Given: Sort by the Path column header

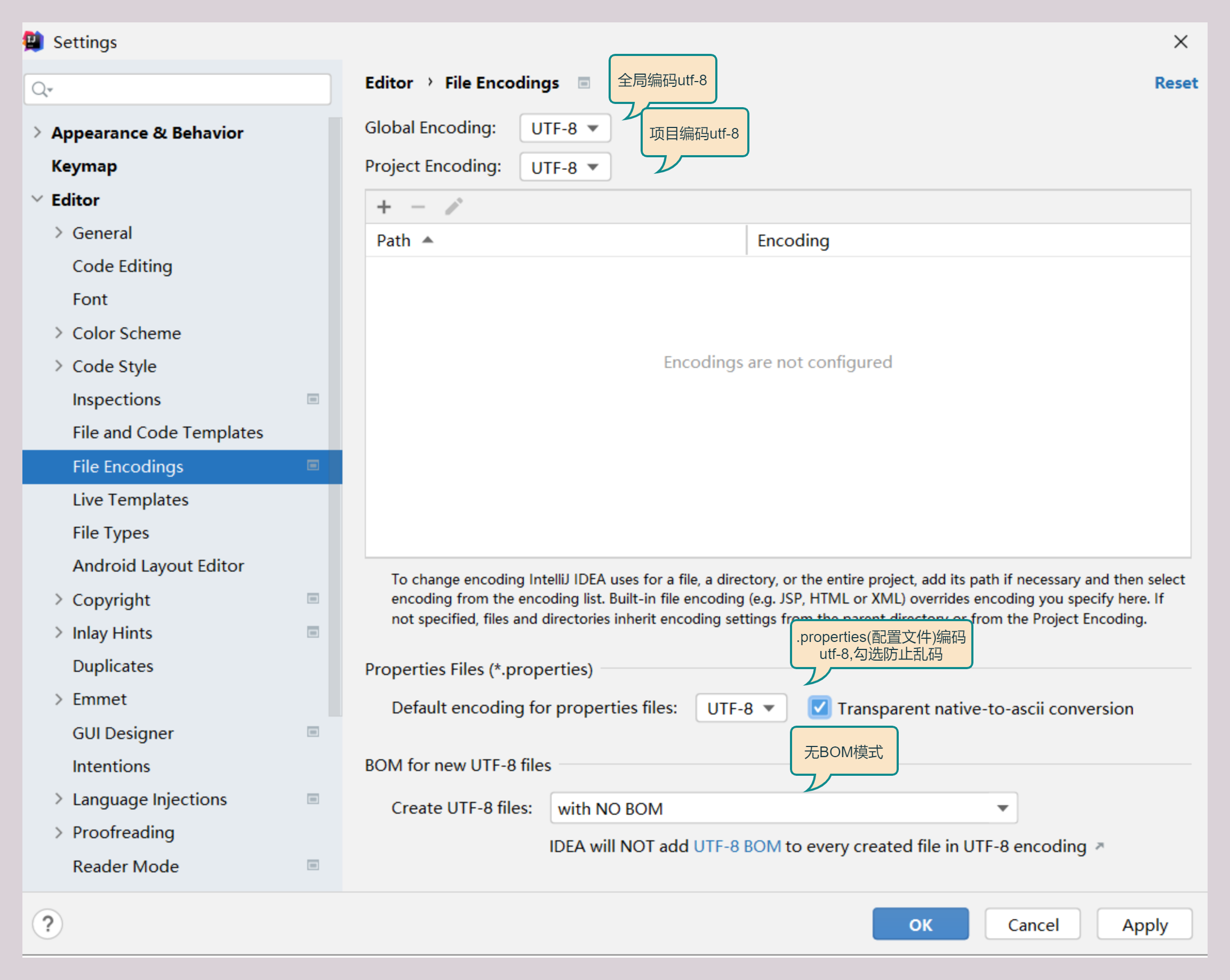Looking at the screenshot, I should click(x=394, y=240).
